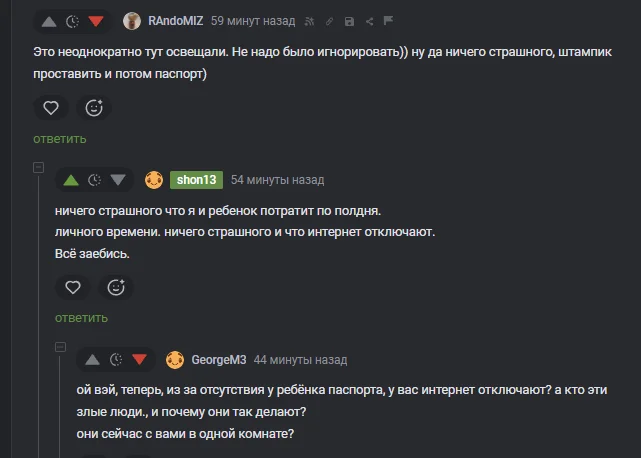Collapse GeorgeM3's reply thread
Image resolution: width=641 pixels, height=458 pixels.
click(61, 347)
